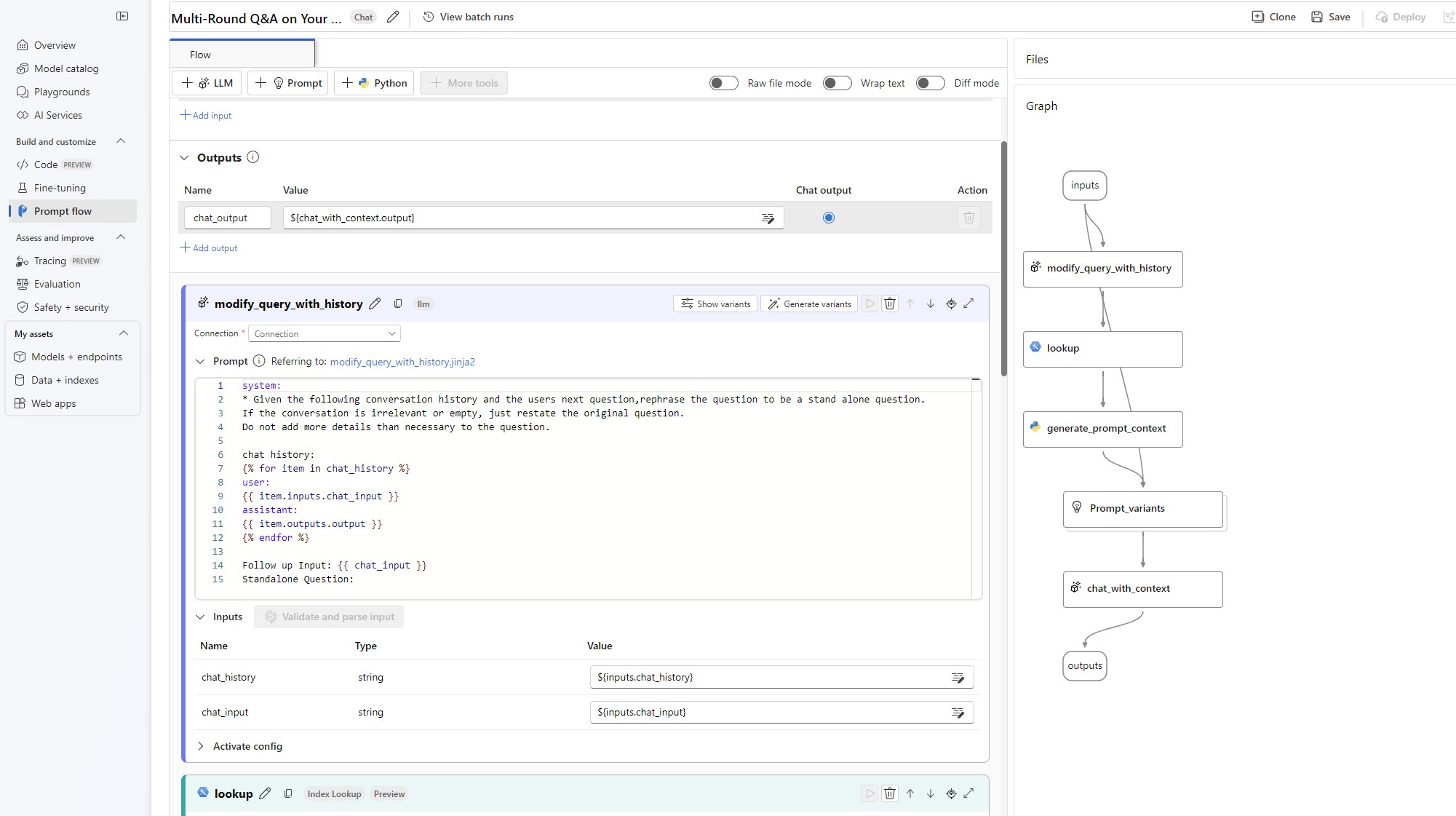Edit the flow name with pencil icon
This screenshot has width=1456, height=816.
point(393,17)
